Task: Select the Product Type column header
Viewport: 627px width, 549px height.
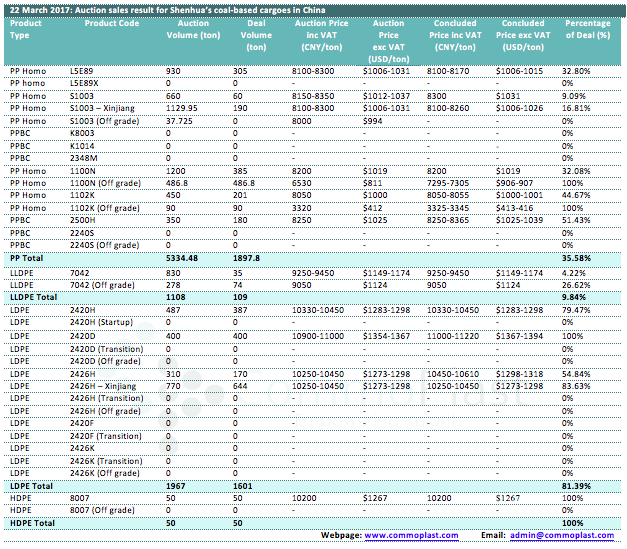Action: (x=26, y=28)
